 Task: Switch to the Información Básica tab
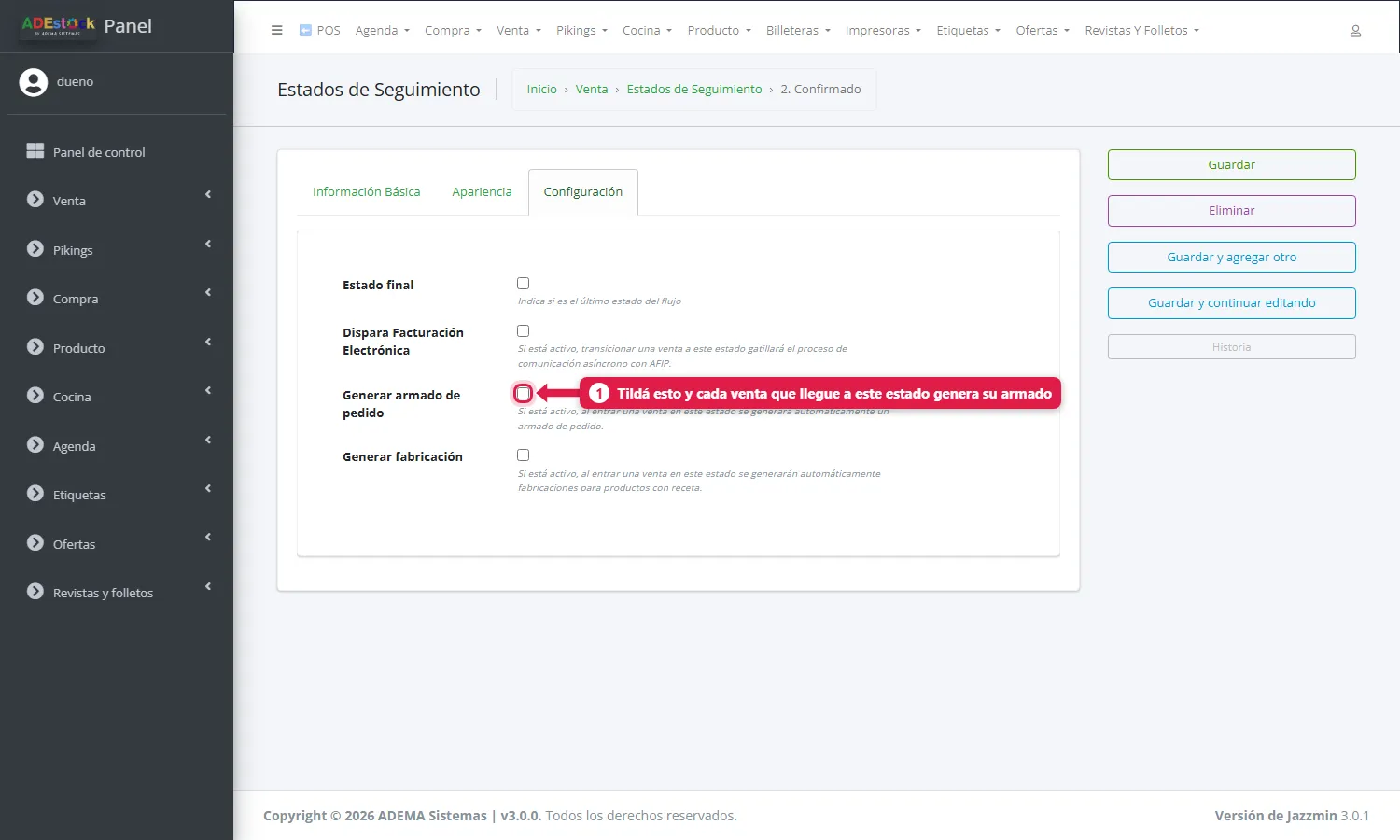click(x=366, y=192)
